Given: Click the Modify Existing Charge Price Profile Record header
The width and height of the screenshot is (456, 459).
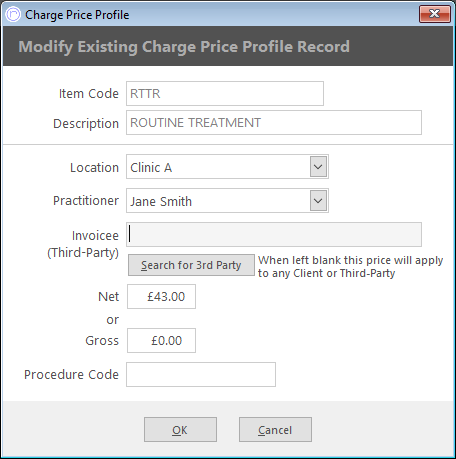Looking at the screenshot, I should (x=184, y=46).
